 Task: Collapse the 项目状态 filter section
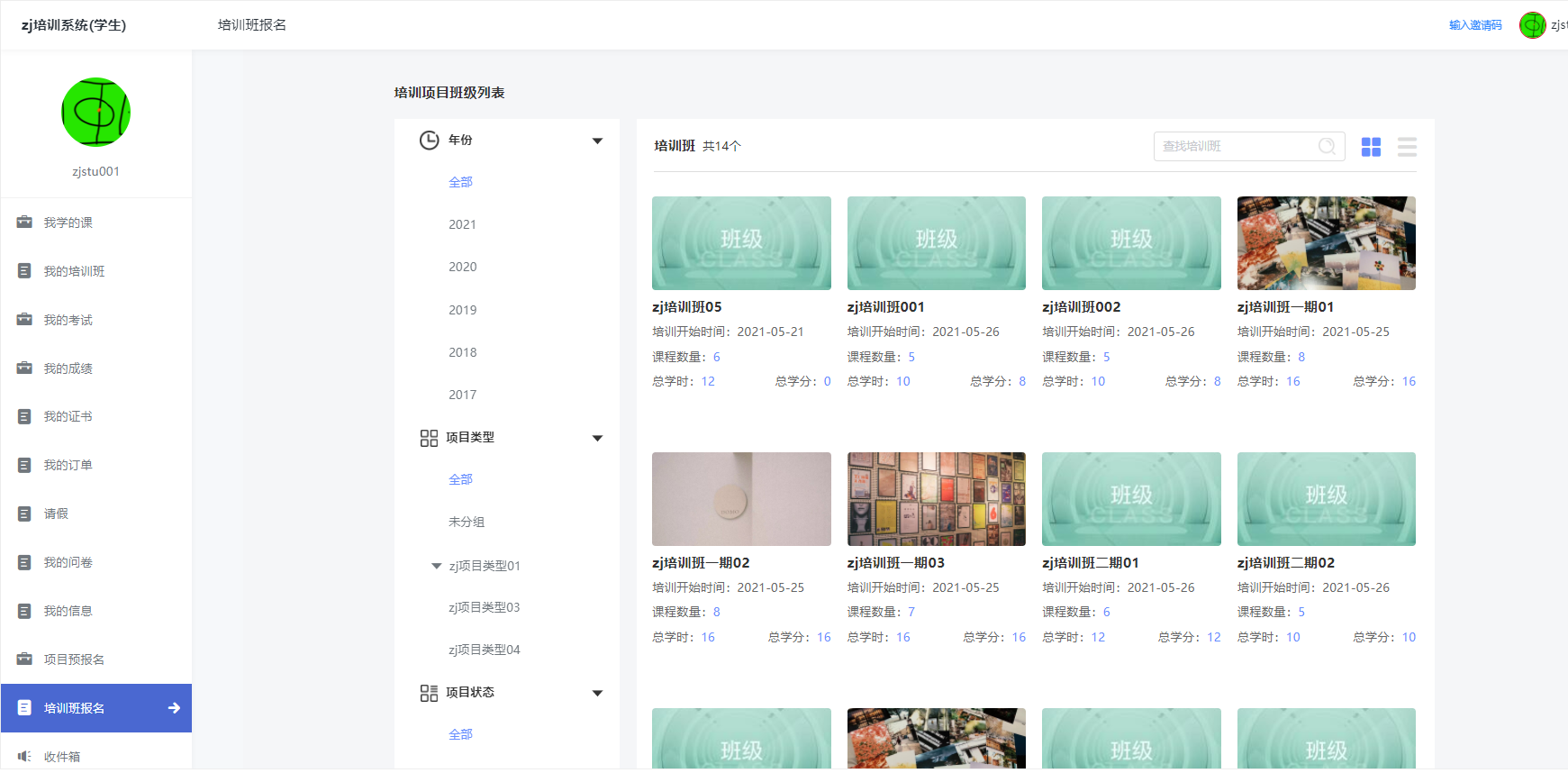[x=597, y=693]
